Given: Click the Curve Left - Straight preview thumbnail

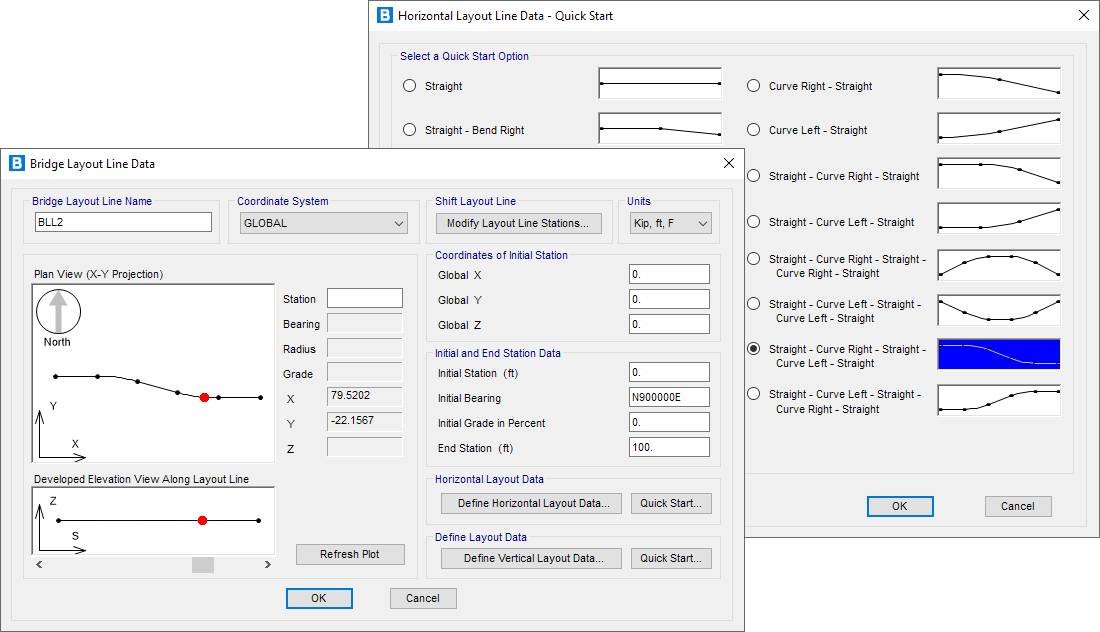Looking at the screenshot, I should 998,128.
